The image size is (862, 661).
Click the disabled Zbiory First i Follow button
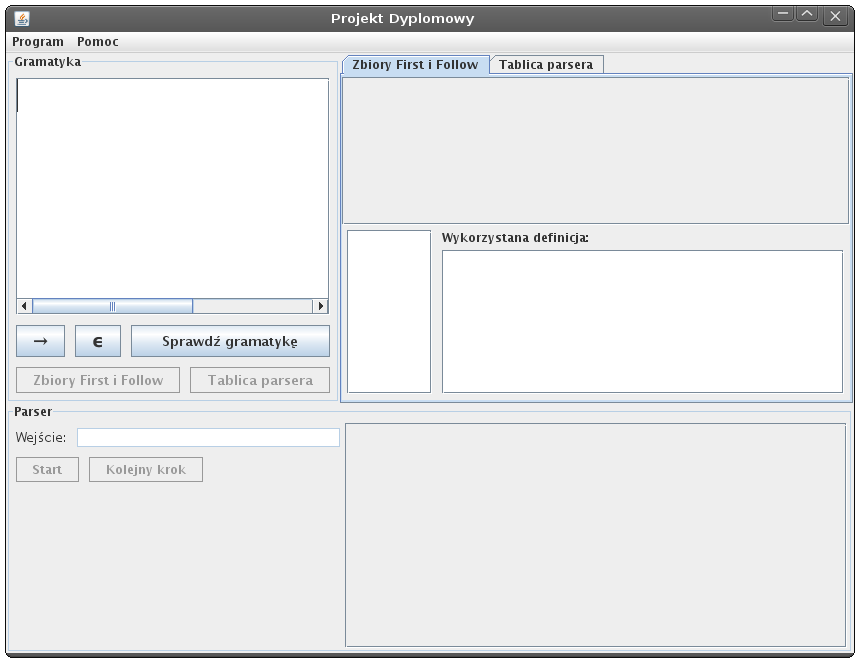pos(98,380)
